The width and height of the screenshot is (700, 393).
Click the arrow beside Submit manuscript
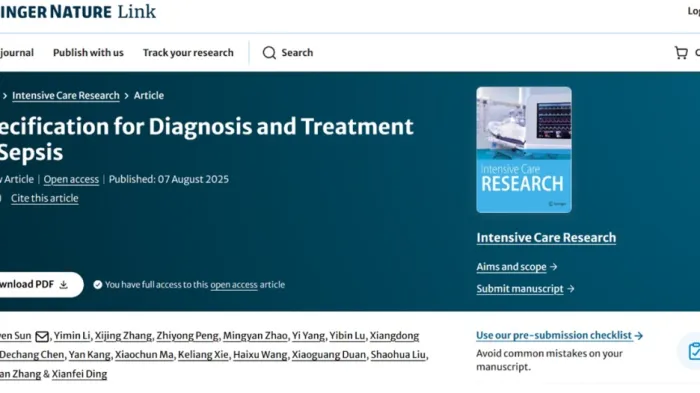pyautogui.click(x=571, y=289)
